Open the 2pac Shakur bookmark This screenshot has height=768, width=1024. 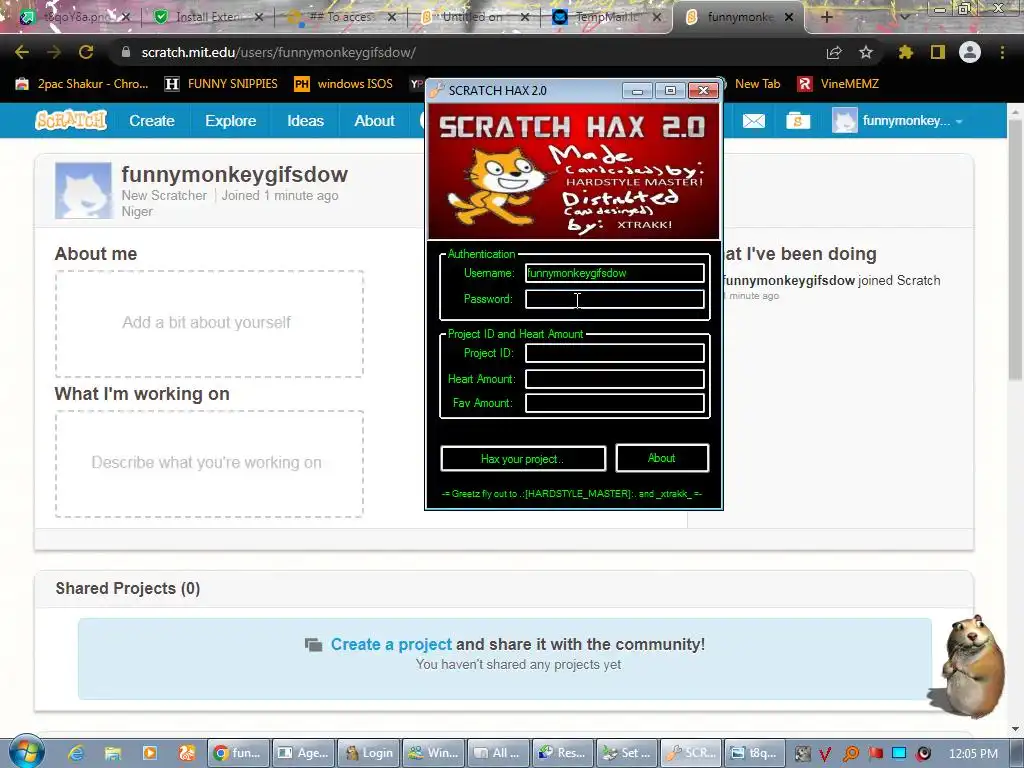[x=82, y=84]
